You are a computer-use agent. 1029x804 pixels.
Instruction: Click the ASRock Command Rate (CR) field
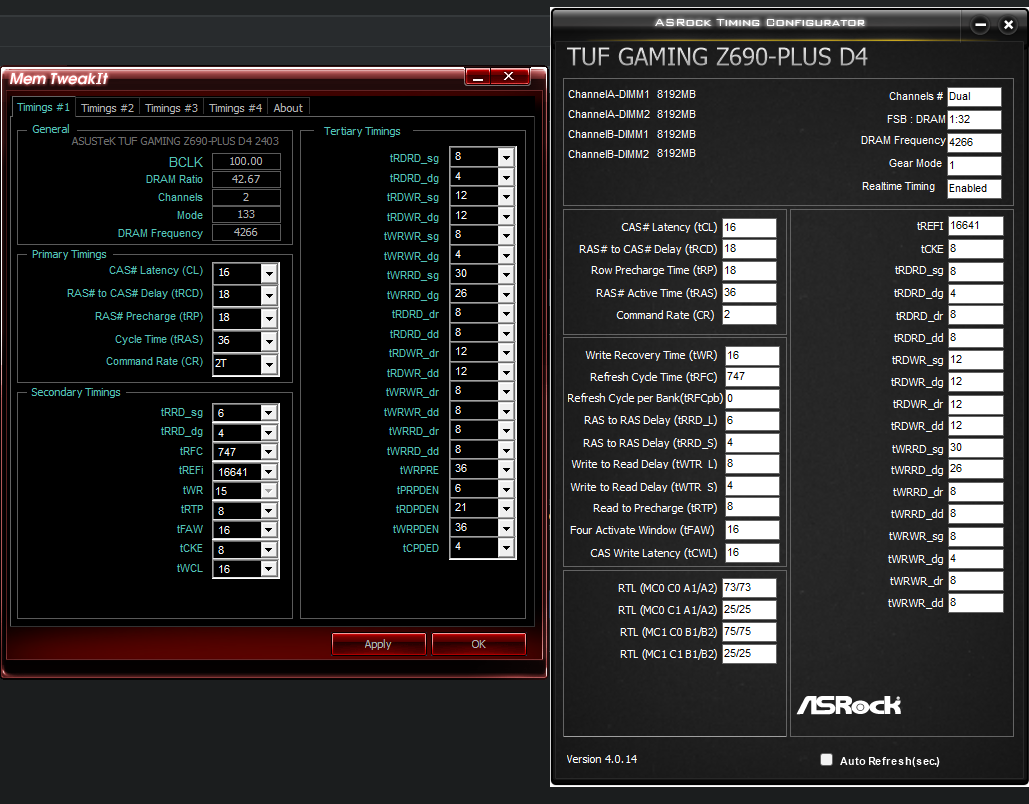click(x=749, y=314)
